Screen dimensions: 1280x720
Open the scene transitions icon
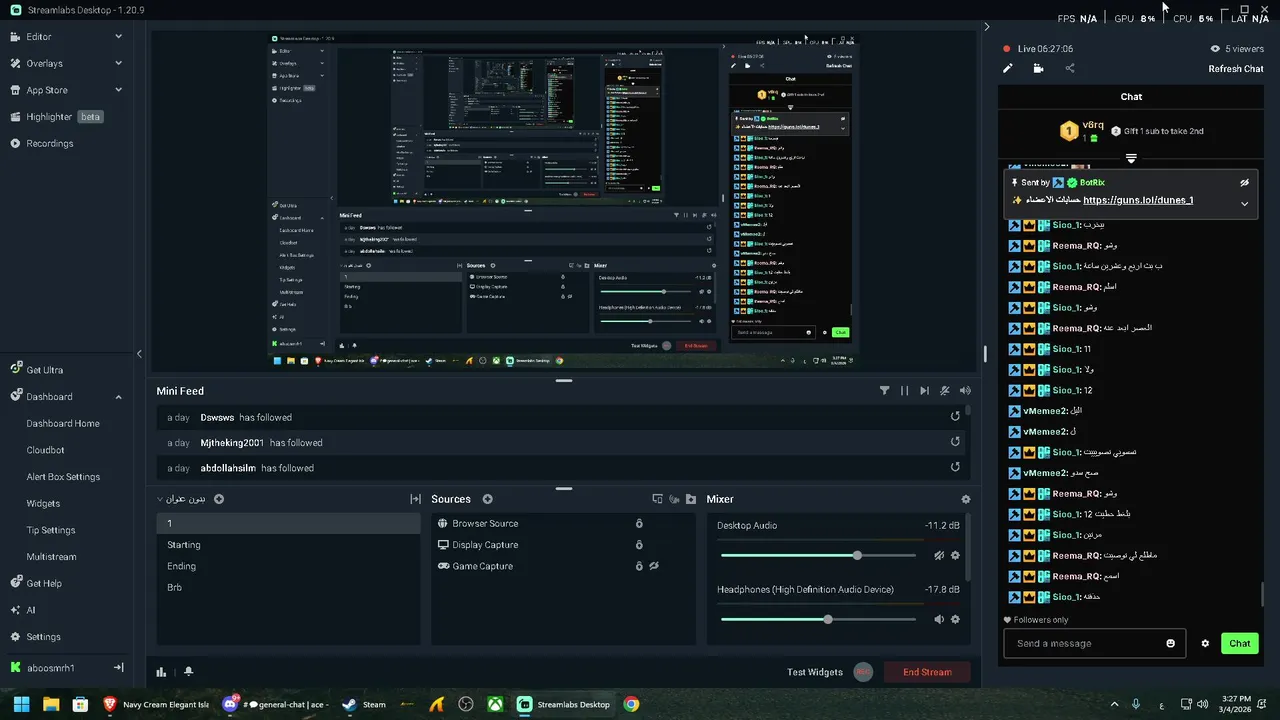click(x=415, y=499)
